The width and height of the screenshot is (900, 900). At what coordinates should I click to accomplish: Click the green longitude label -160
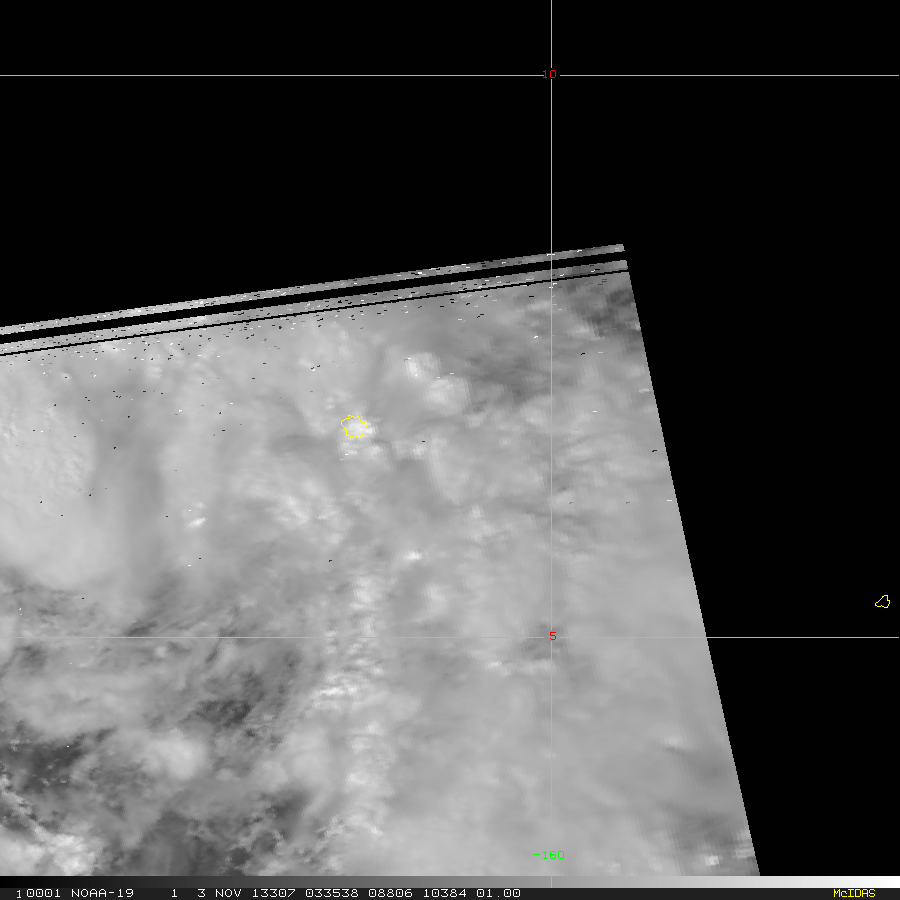[548, 855]
